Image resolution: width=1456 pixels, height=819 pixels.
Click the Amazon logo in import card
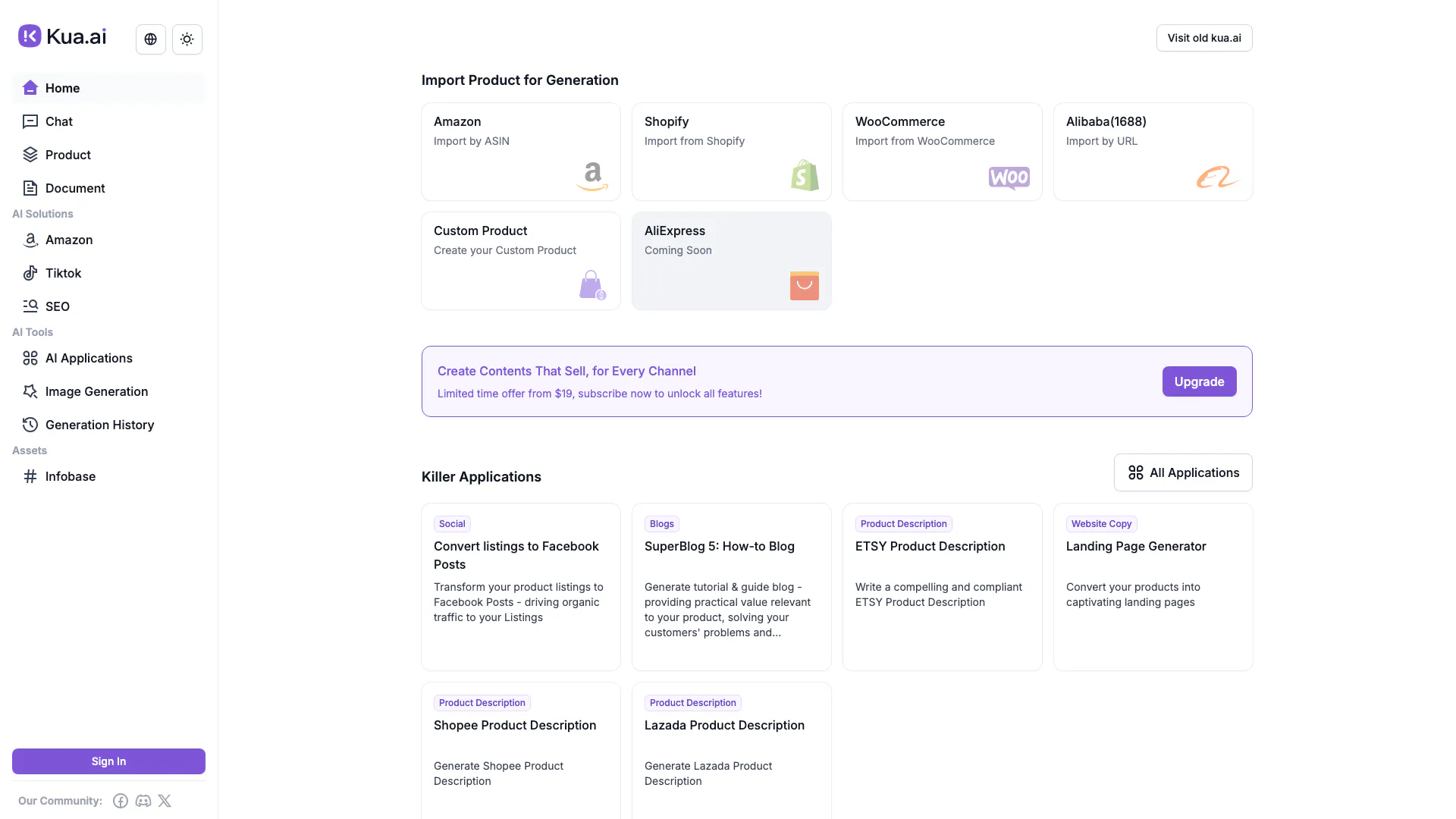tap(592, 177)
